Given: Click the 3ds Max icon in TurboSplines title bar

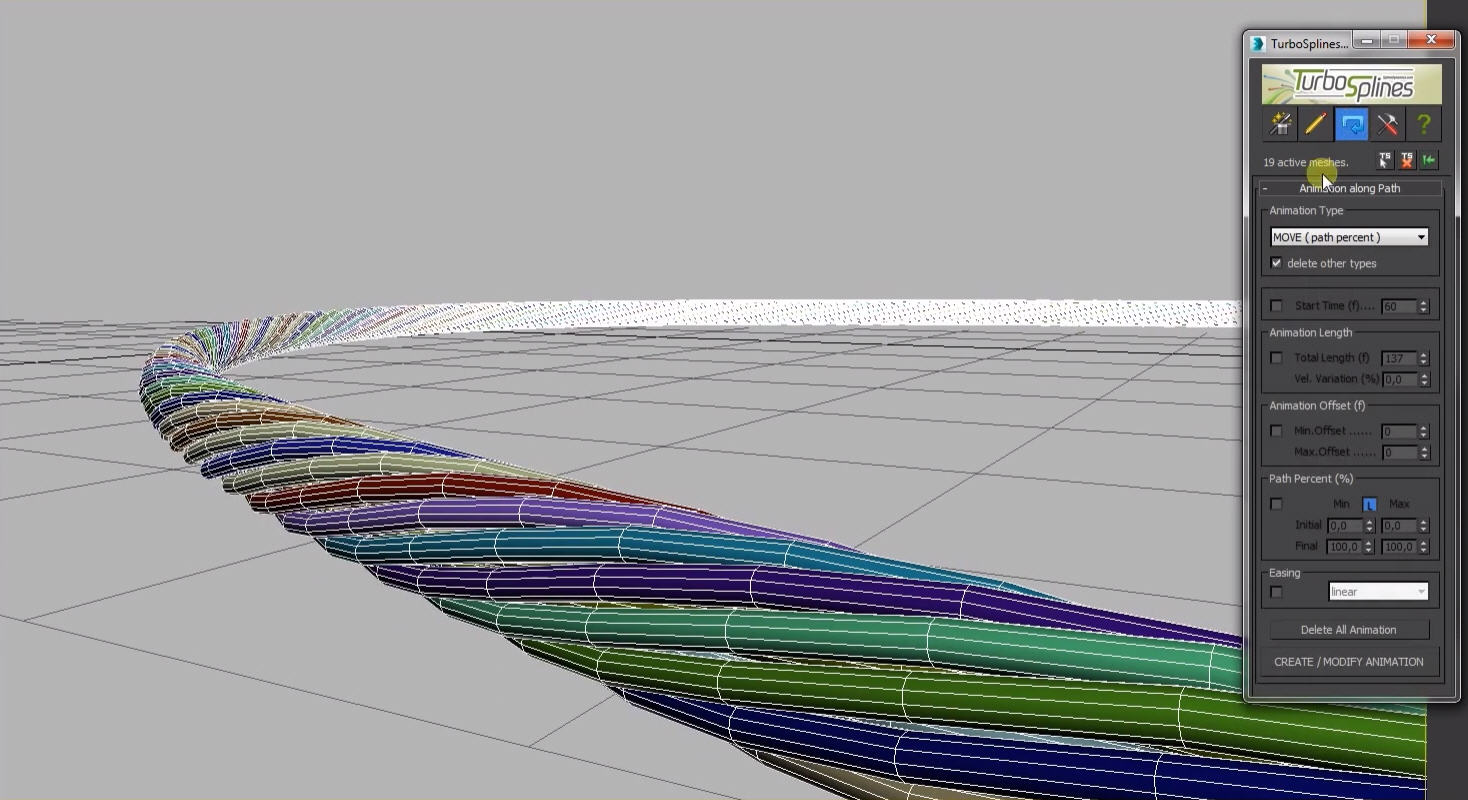Looking at the screenshot, I should coord(1258,44).
